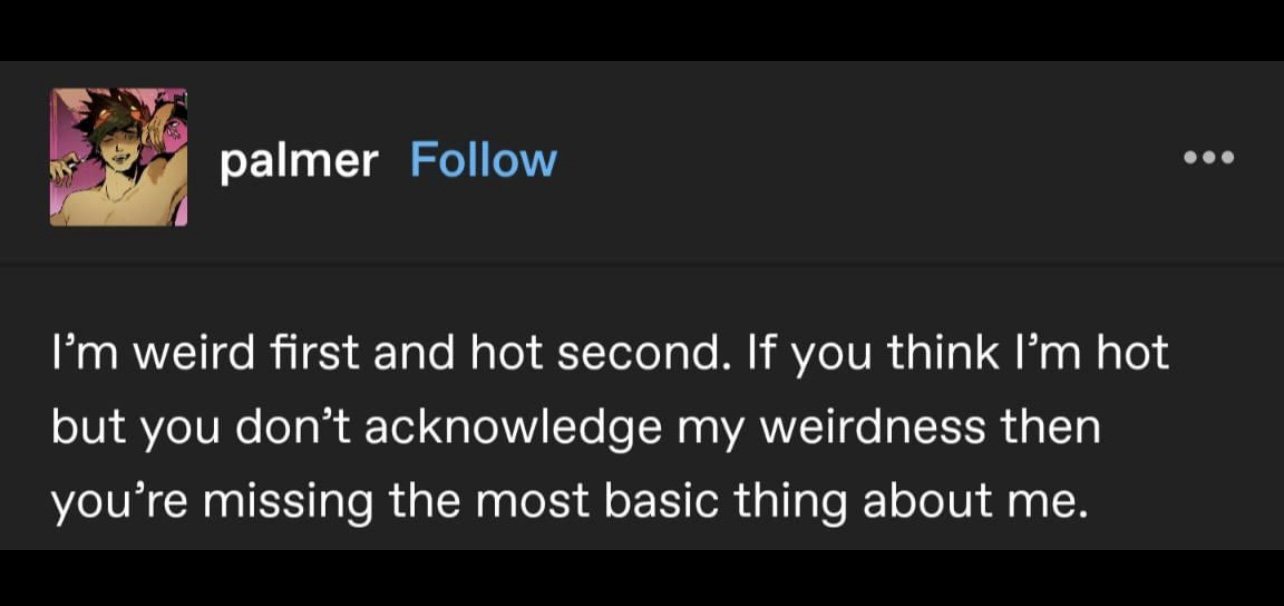Click the black bar above the post
Image resolution: width=1284 pixels, height=606 pixels.
(x=642, y=28)
